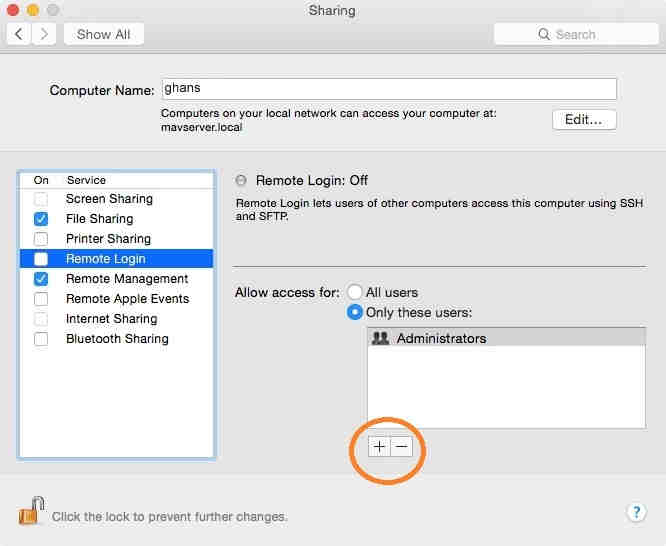Image resolution: width=666 pixels, height=546 pixels.
Task: Select Bluetooth Sharing in the service list
Action: point(117,339)
